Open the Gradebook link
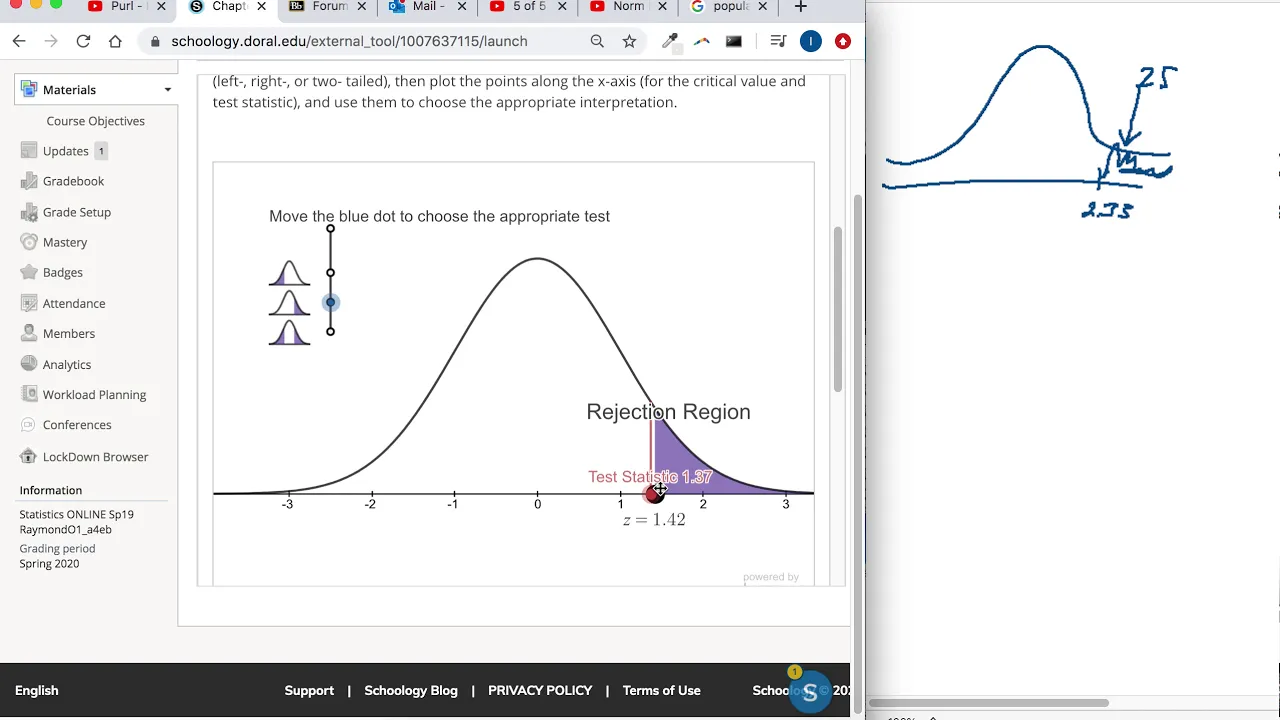The image size is (1280, 720). pyautogui.click(x=73, y=181)
